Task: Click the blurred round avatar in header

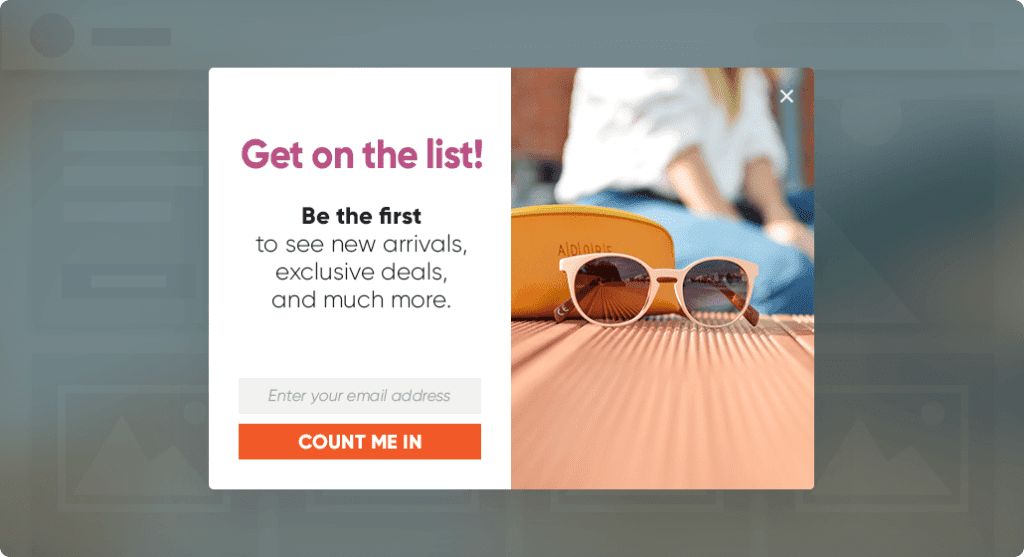Action: point(52,35)
